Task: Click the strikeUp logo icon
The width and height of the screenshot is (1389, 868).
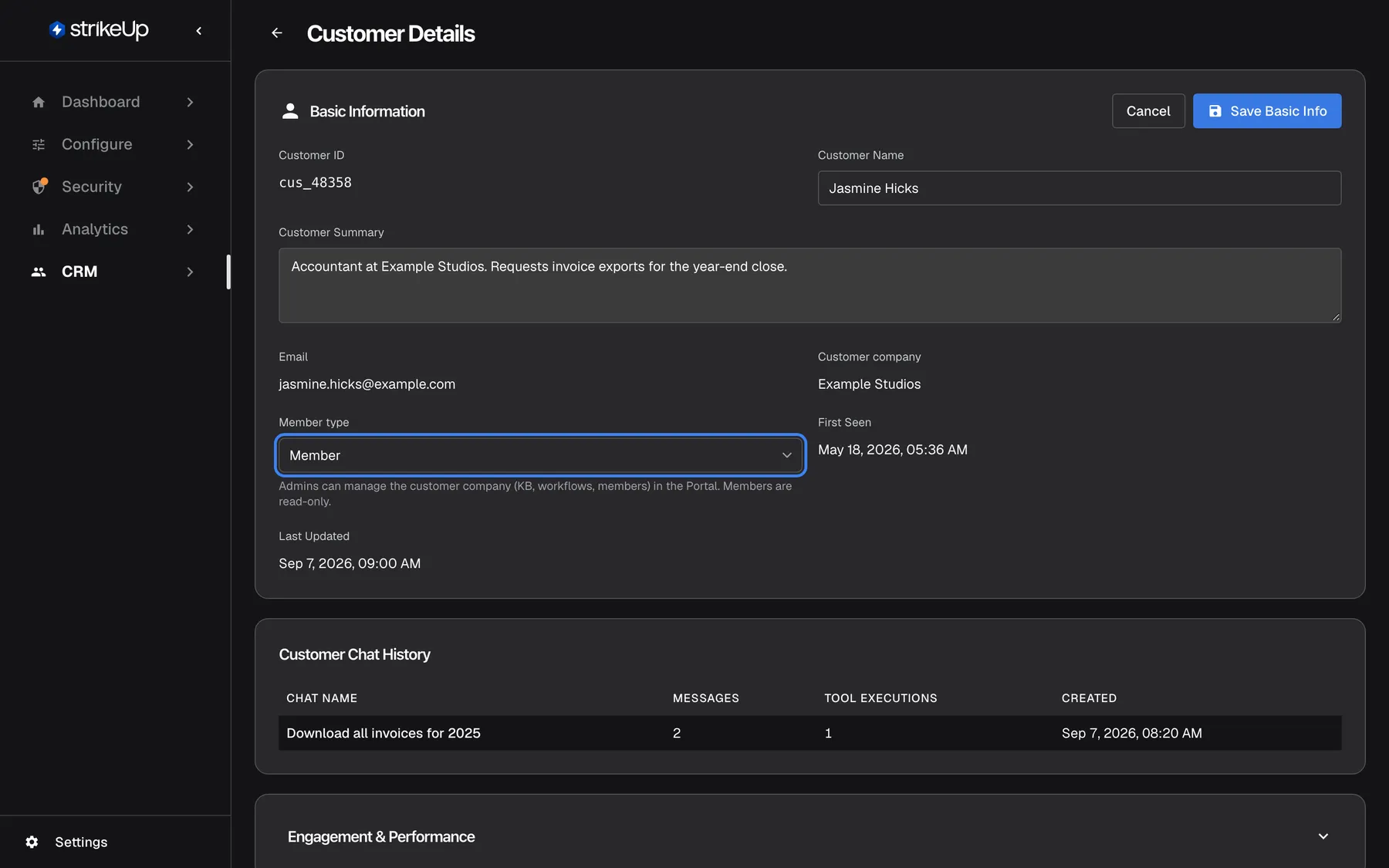Action: pyautogui.click(x=57, y=30)
